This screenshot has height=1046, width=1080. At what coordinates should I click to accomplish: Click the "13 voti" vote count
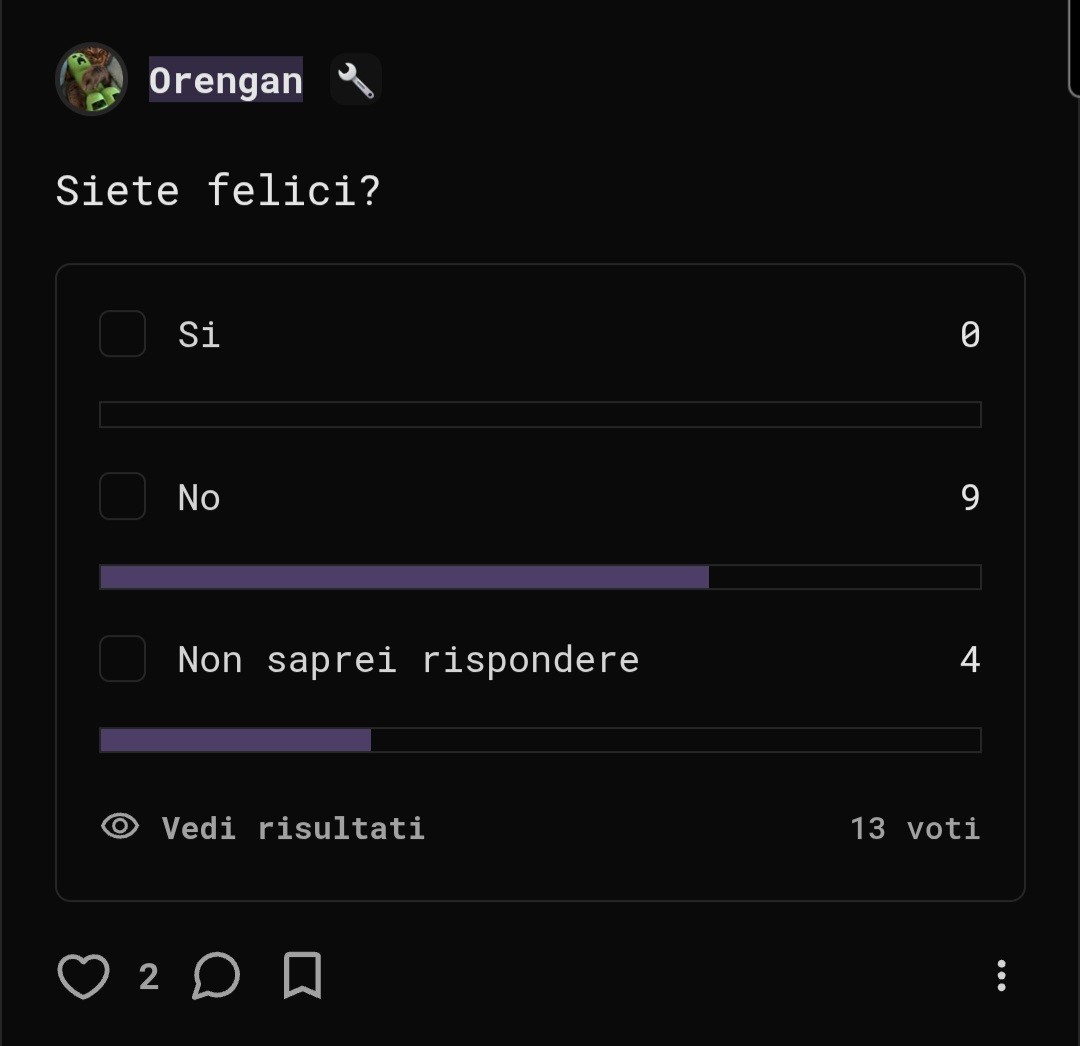coord(914,828)
